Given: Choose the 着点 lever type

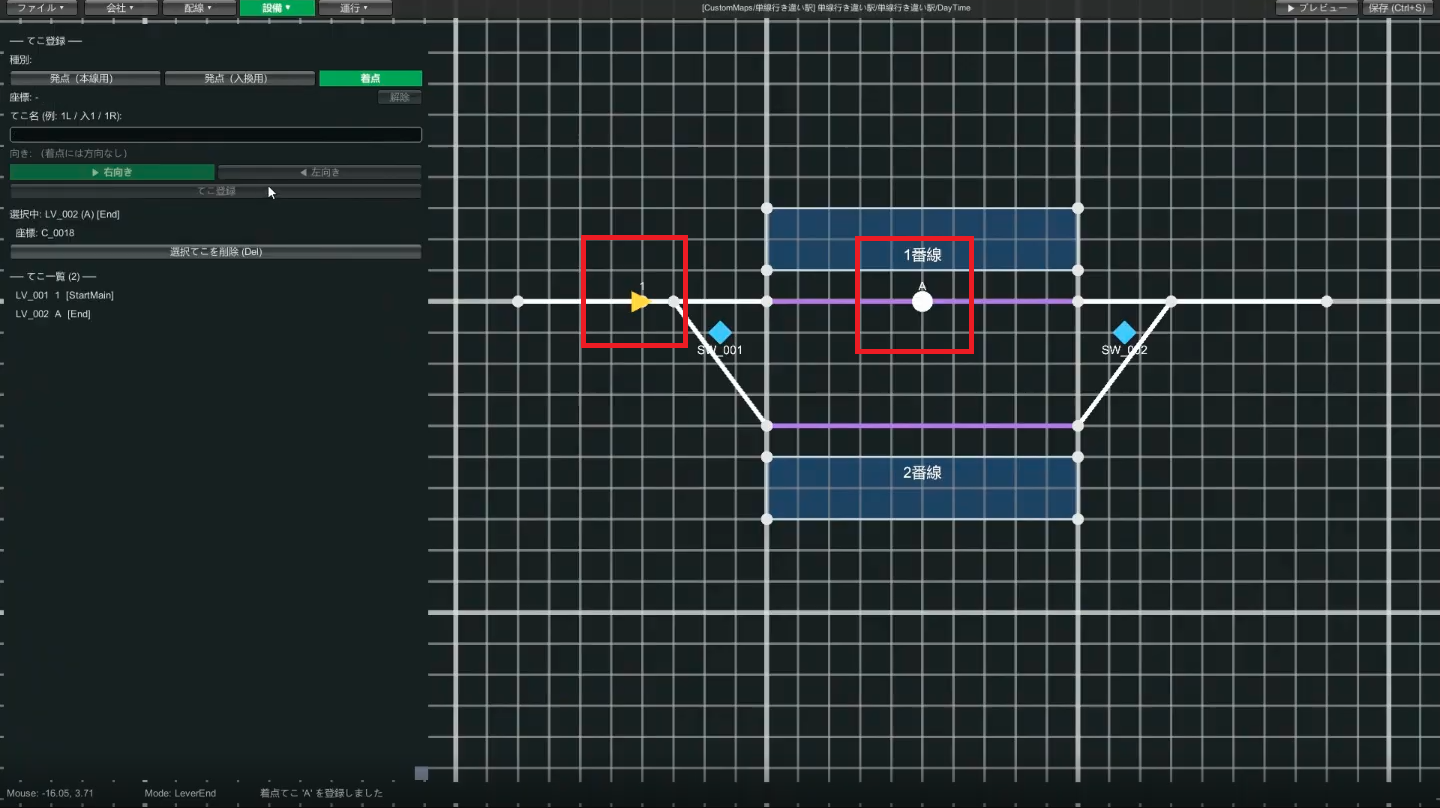Looking at the screenshot, I should pos(370,78).
